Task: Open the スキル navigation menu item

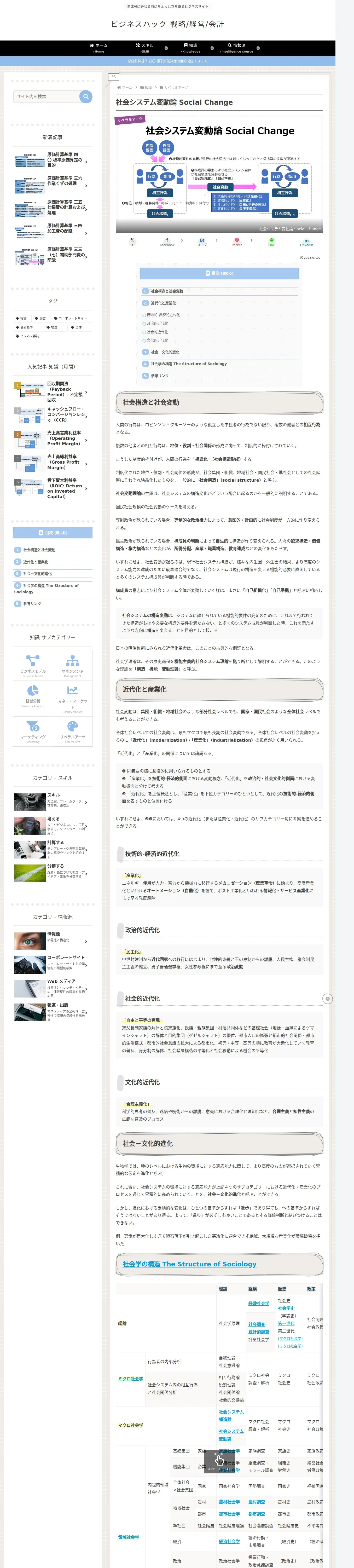Action: coord(144,48)
